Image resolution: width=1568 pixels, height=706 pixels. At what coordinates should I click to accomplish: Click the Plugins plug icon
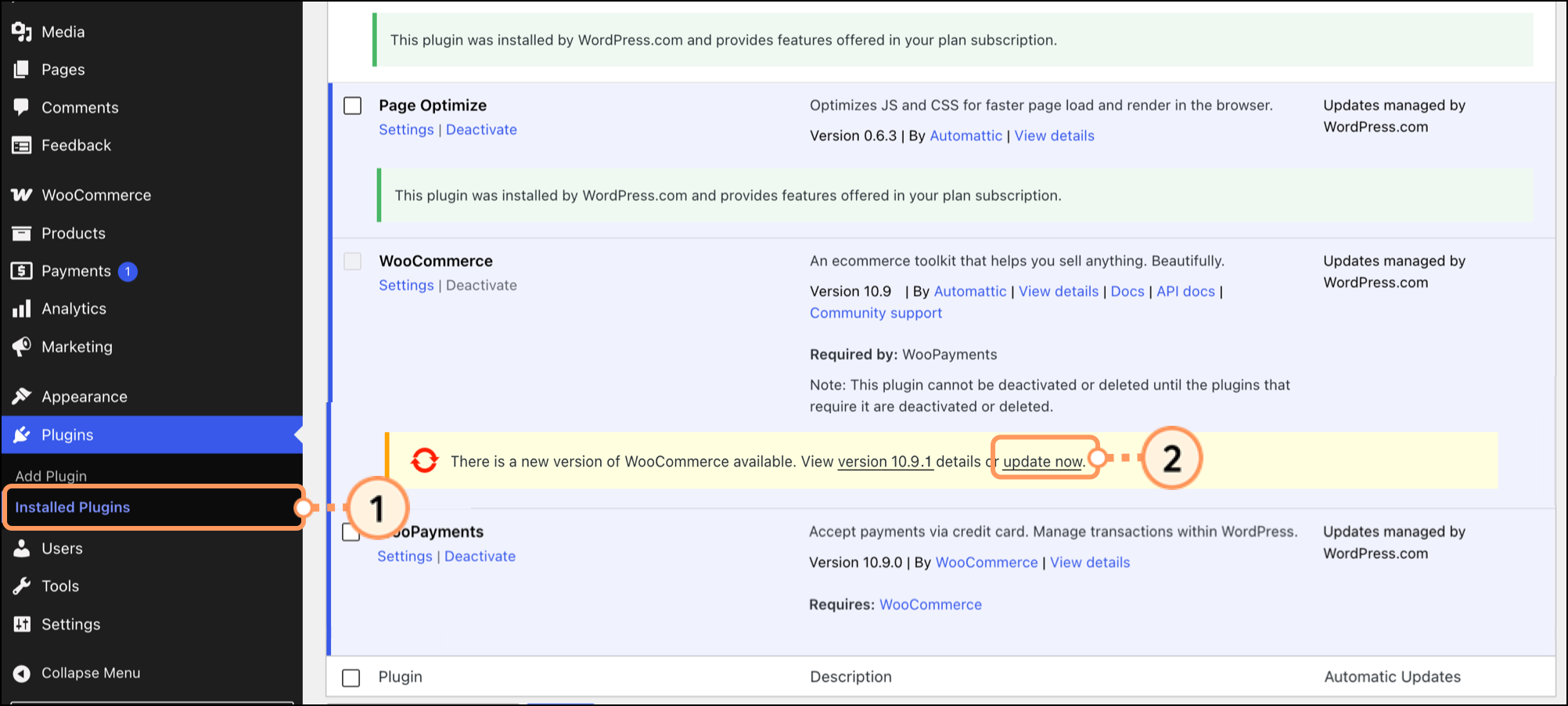[x=21, y=434]
